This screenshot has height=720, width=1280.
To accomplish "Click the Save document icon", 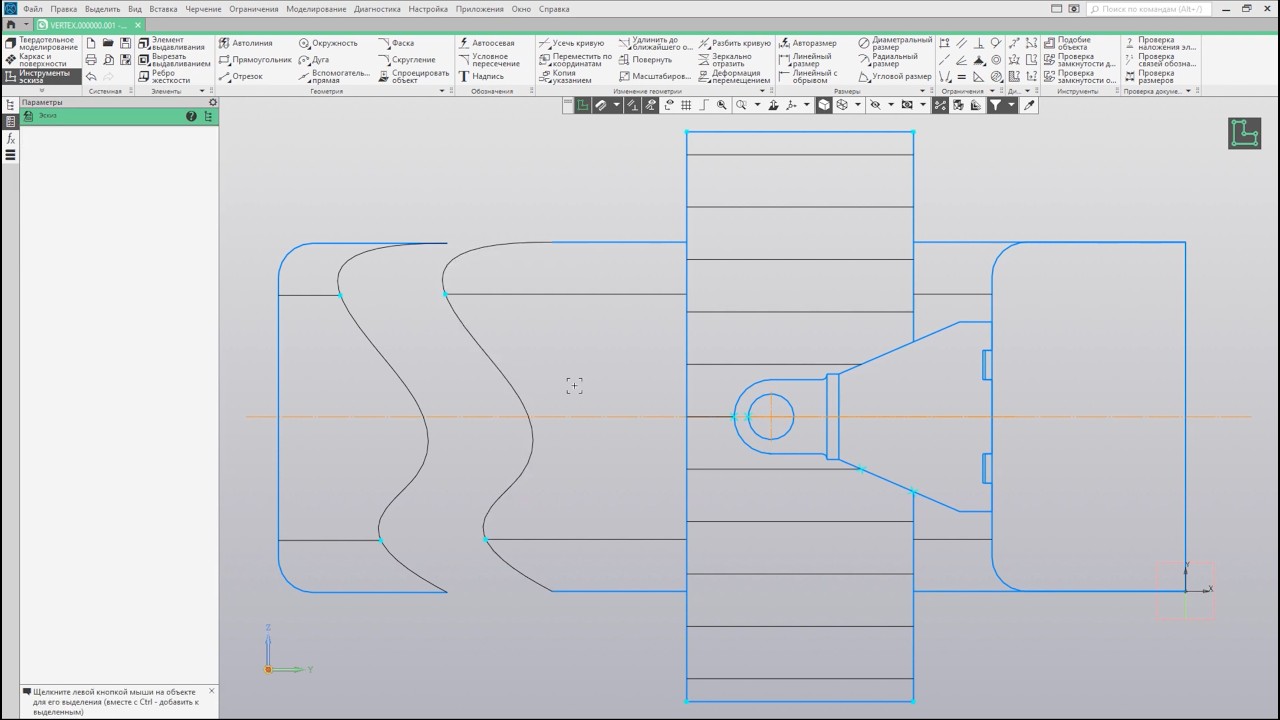I will 125,43.
